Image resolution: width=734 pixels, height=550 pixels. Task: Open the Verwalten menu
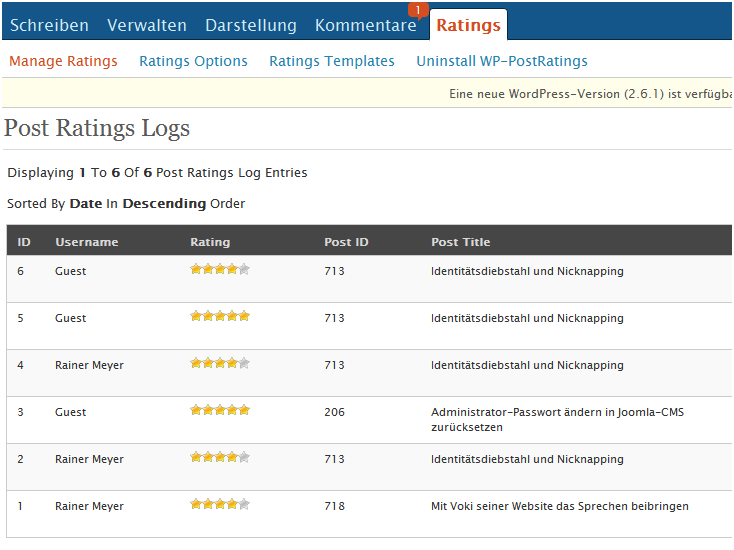[x=147, y=25]
